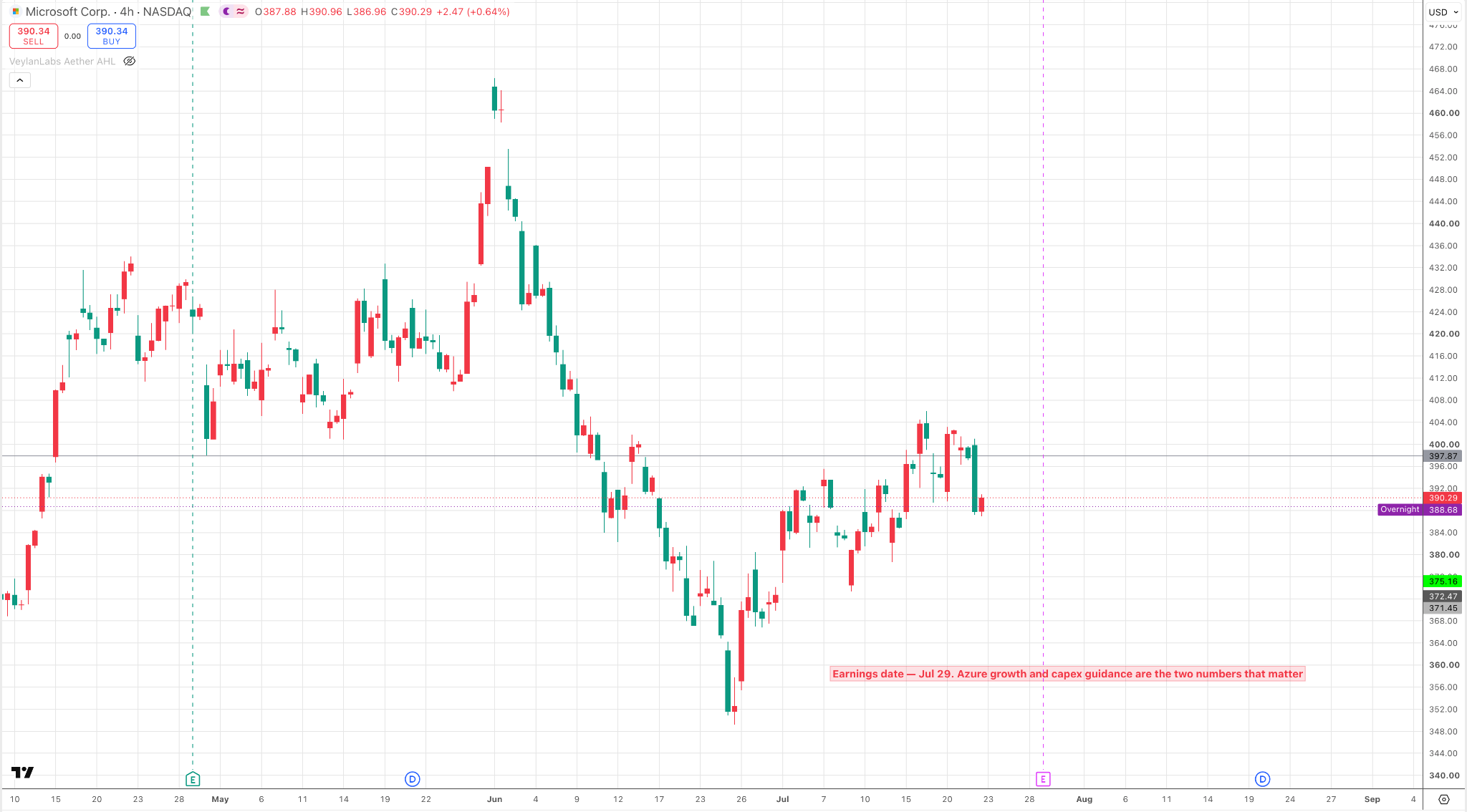This screenshot has width=1467, height=812.
Task: Click the low value L386.96 in the header
Action: point(366,11)
